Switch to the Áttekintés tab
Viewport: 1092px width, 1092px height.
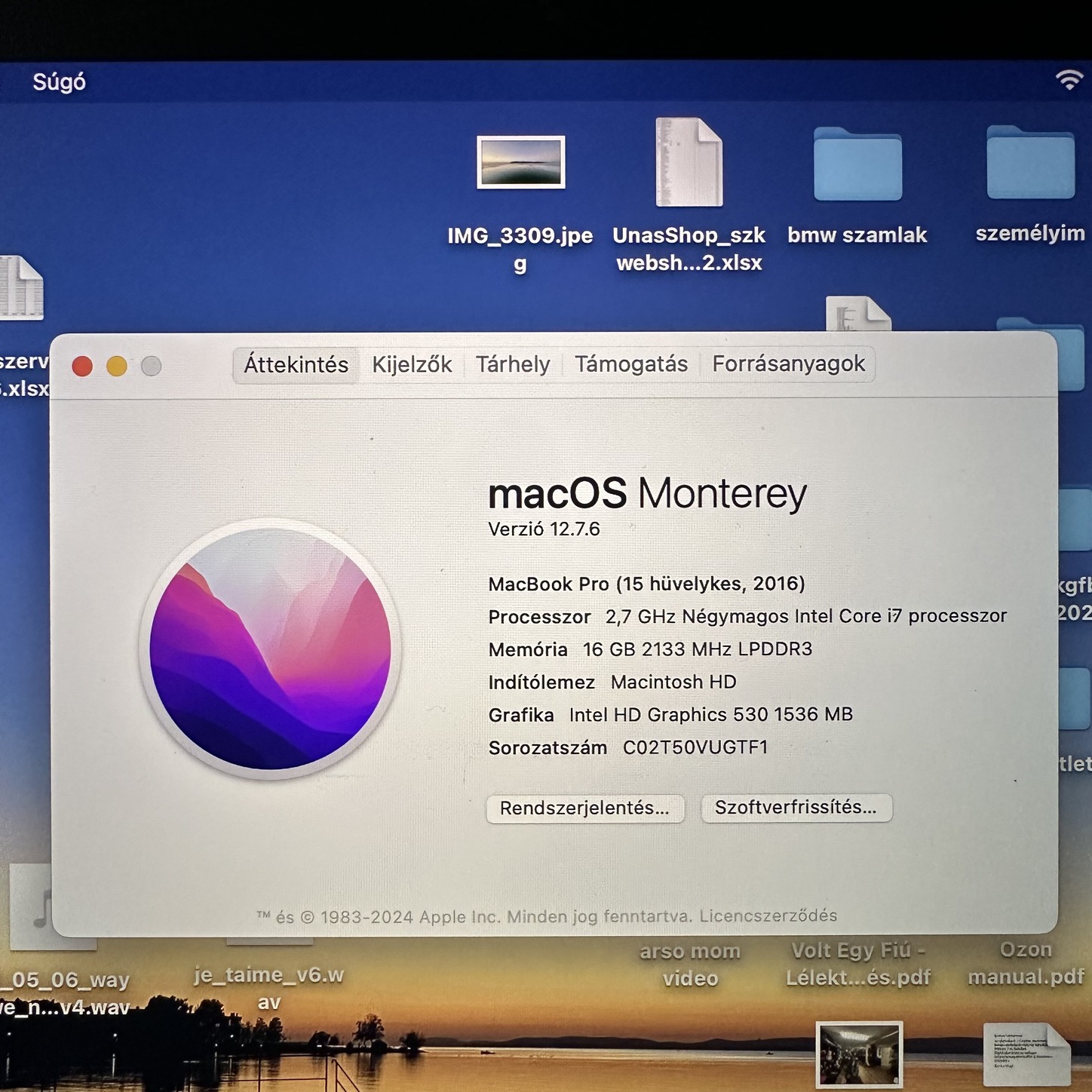click(296, 365)
